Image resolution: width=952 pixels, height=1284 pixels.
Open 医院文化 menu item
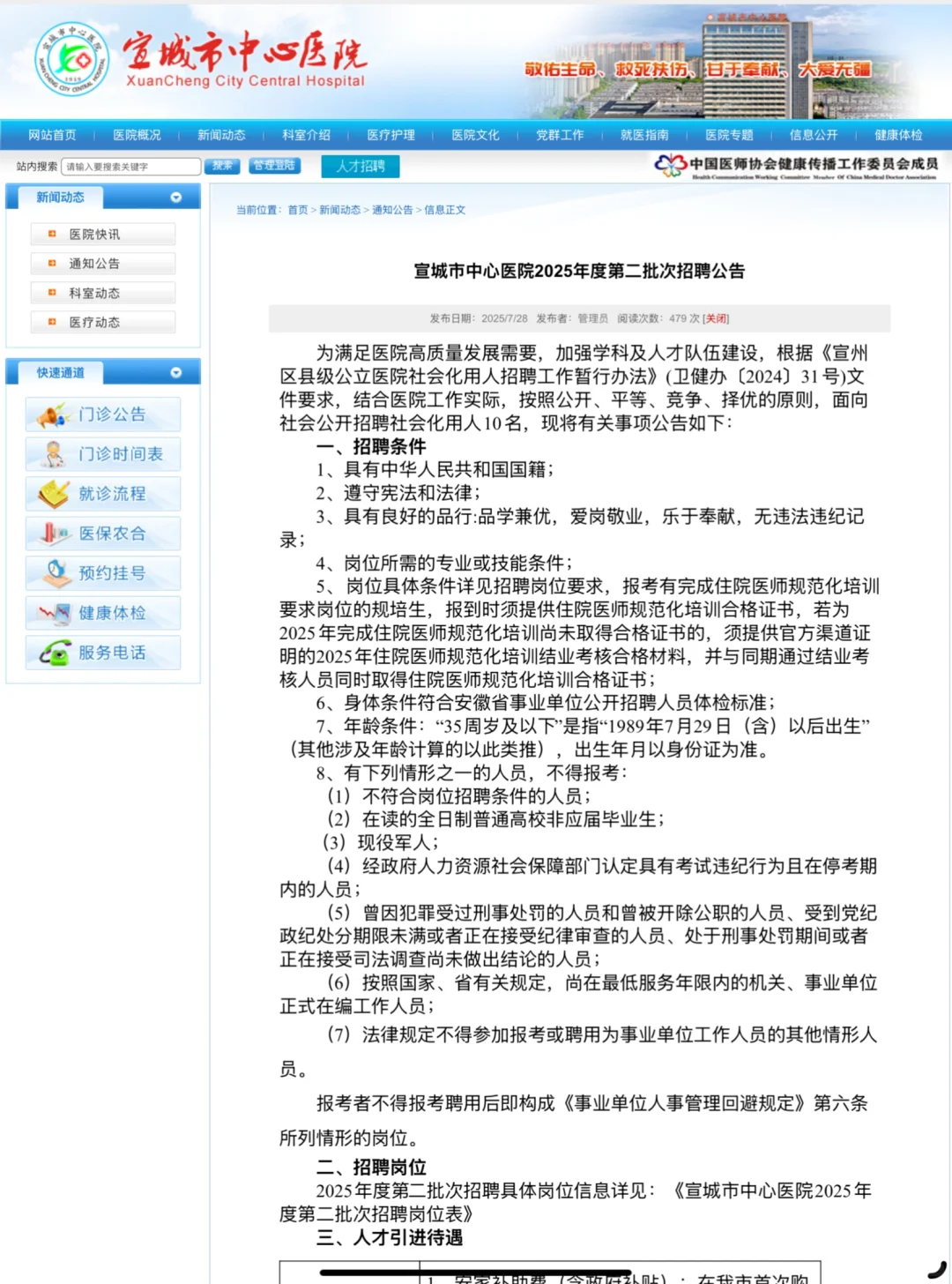[x=475, y=135]
